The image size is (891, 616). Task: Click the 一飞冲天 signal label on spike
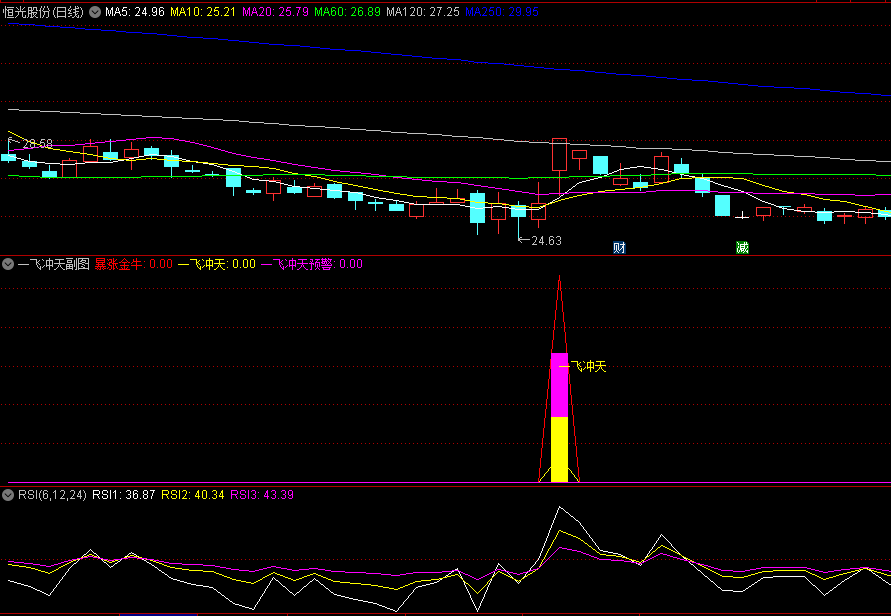(584, 367)
